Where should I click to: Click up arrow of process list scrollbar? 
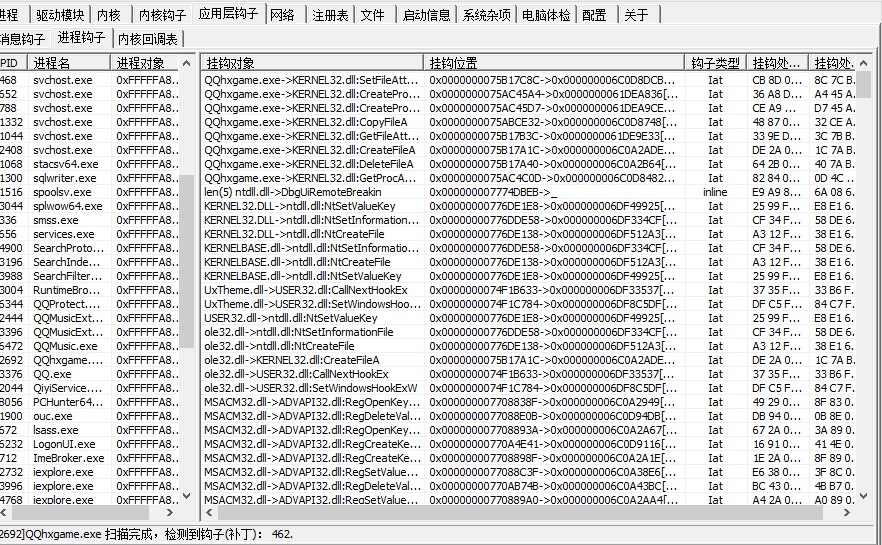pyautogui.click(x=187, y=63)
